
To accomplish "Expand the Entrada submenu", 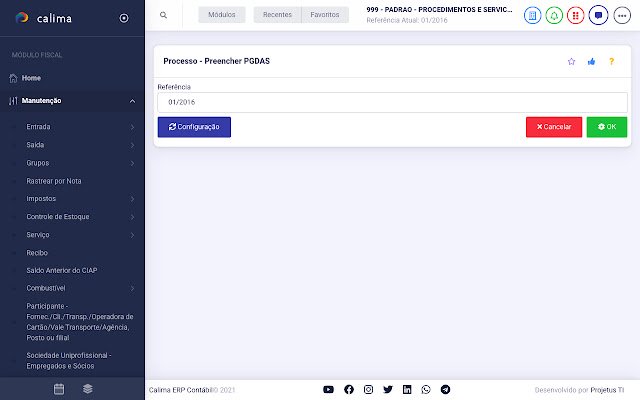I will tap(72, 127).
